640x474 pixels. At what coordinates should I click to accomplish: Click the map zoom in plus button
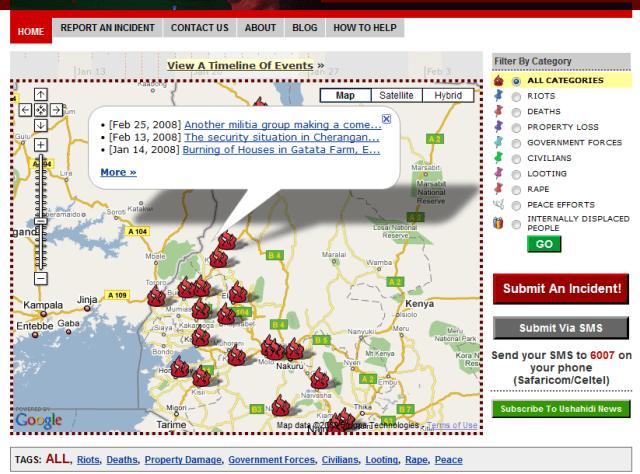(41, 146)
